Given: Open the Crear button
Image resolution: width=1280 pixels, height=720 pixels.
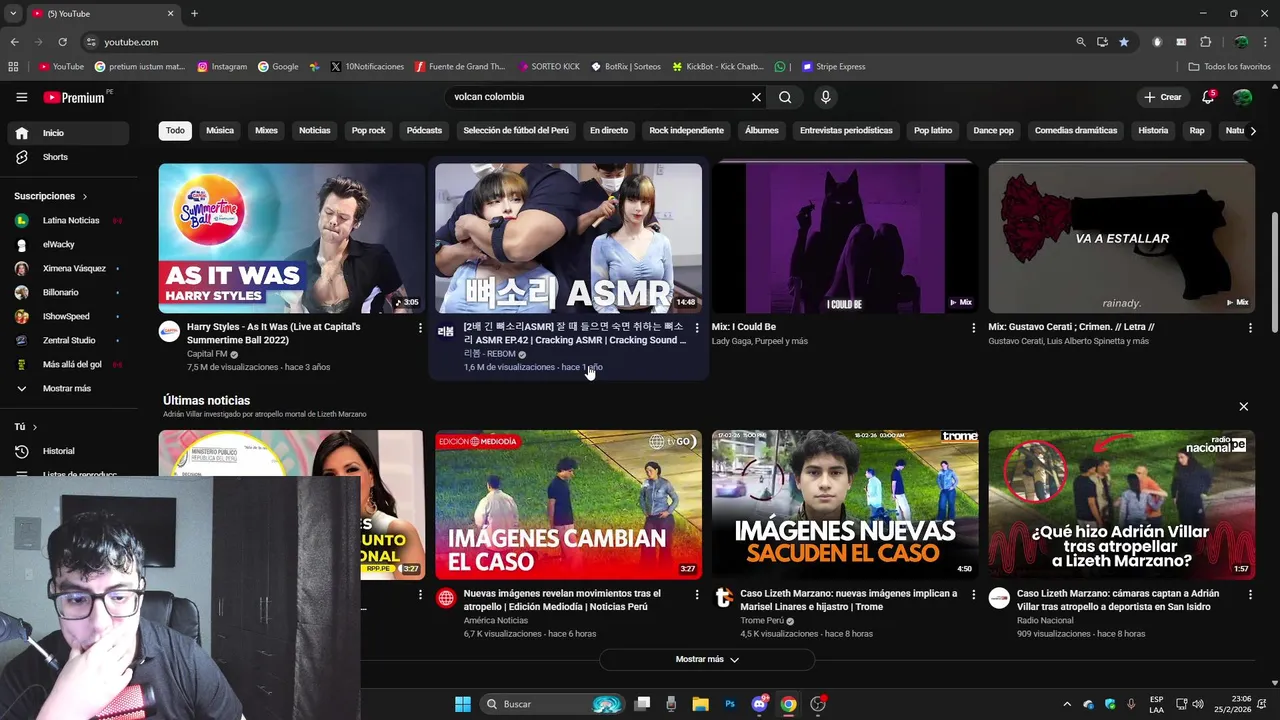Looking at the screenshot, I should (1162, 97).
